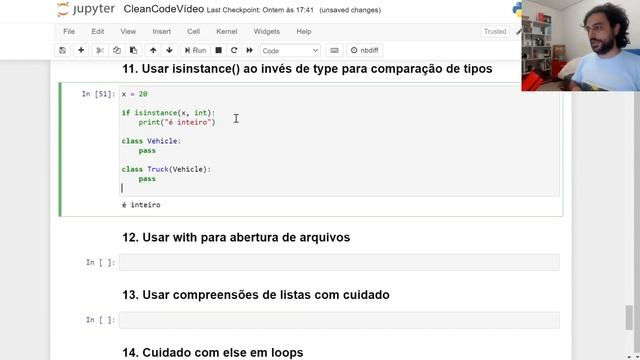Open the nbdiff comparison tool
Viewport: 640px width, 360px height.
365,50
